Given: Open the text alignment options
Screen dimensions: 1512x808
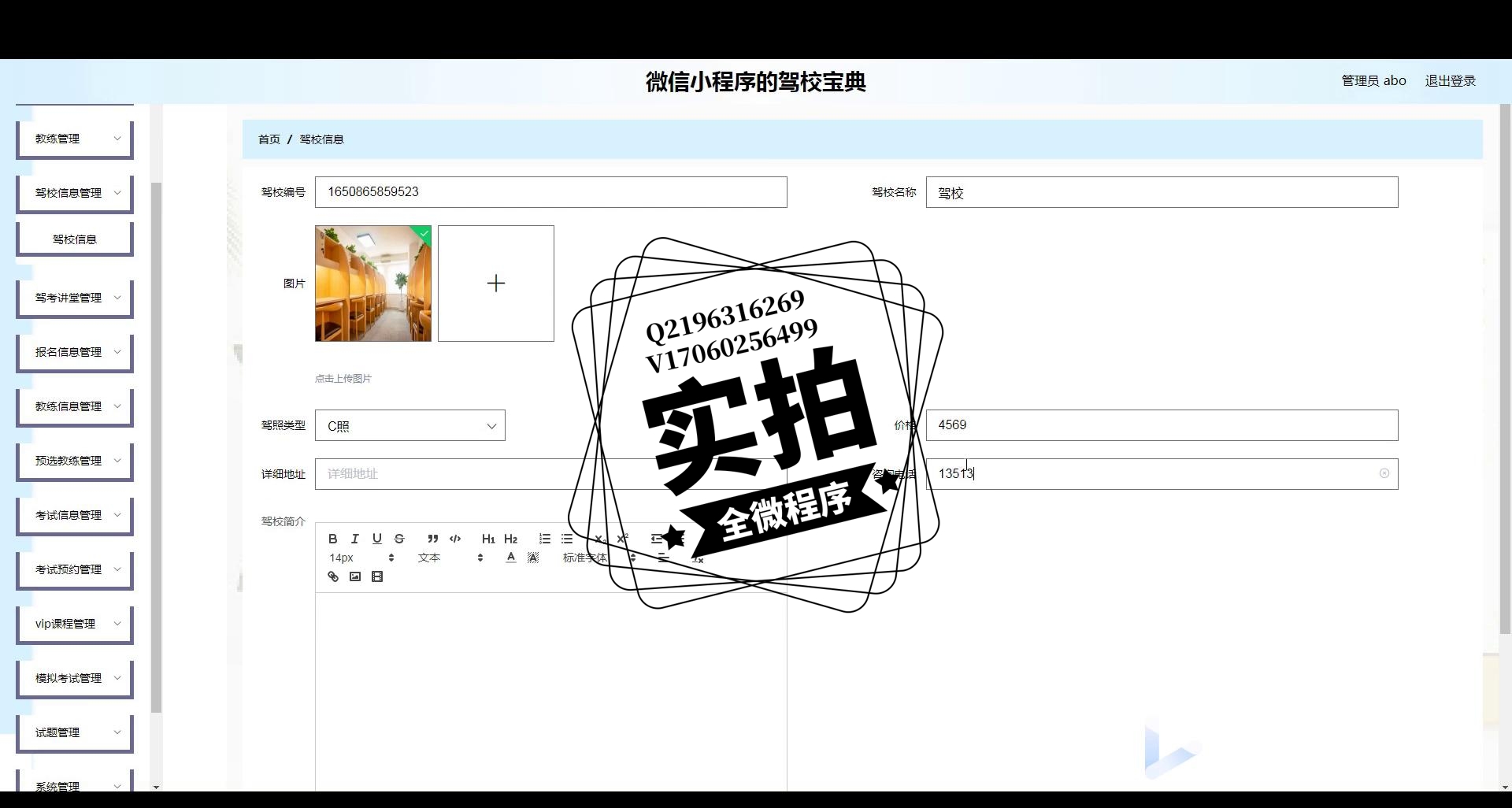Looking at the screenshot, I should [664, 558].
